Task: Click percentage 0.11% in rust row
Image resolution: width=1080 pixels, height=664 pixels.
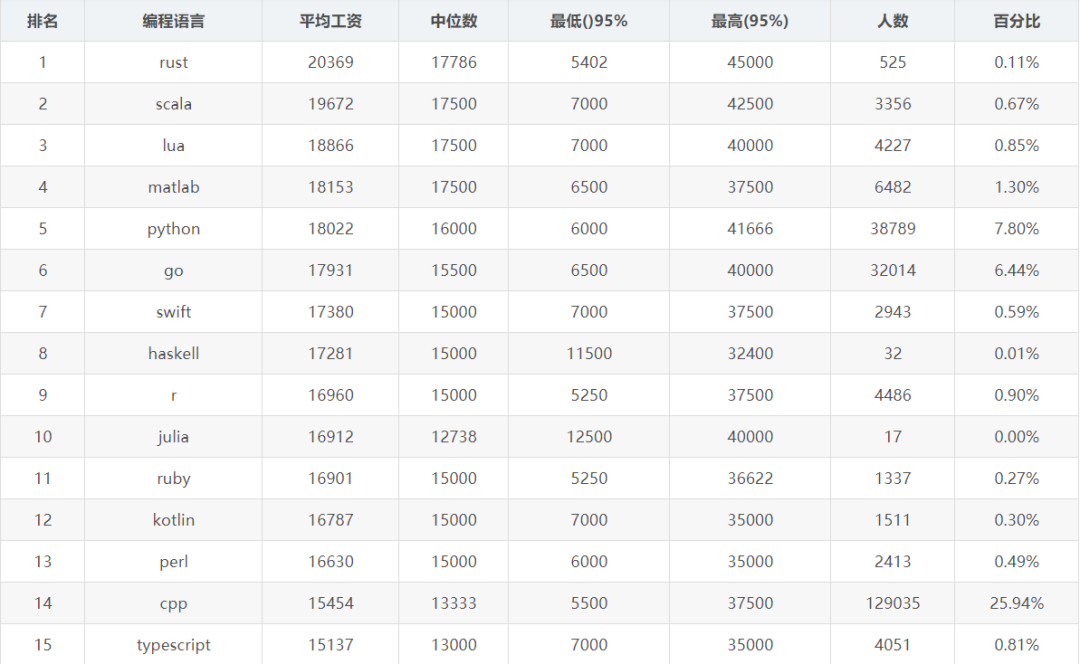Action: pos(1017,62)
